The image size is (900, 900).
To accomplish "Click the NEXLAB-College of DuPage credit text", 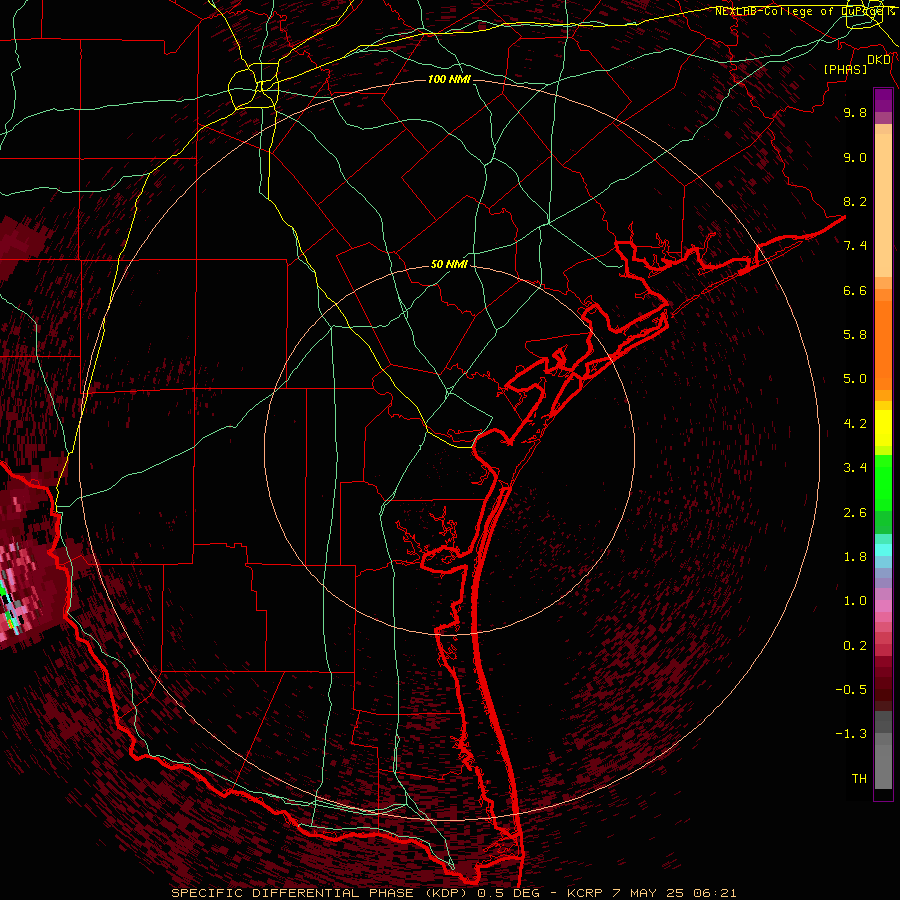I will point(804,11).
